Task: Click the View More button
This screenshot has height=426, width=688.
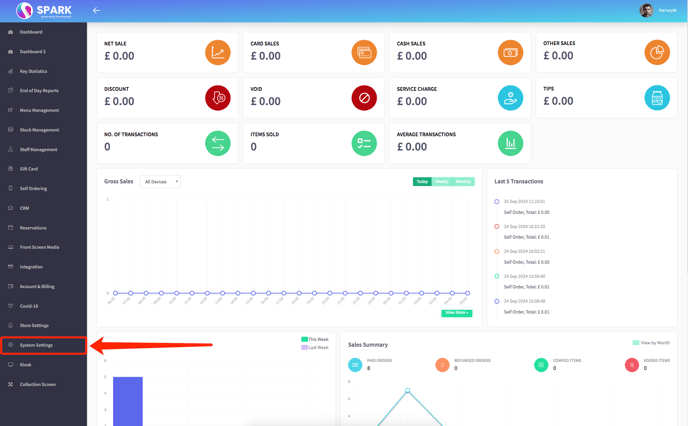Action: click(456, 313)
